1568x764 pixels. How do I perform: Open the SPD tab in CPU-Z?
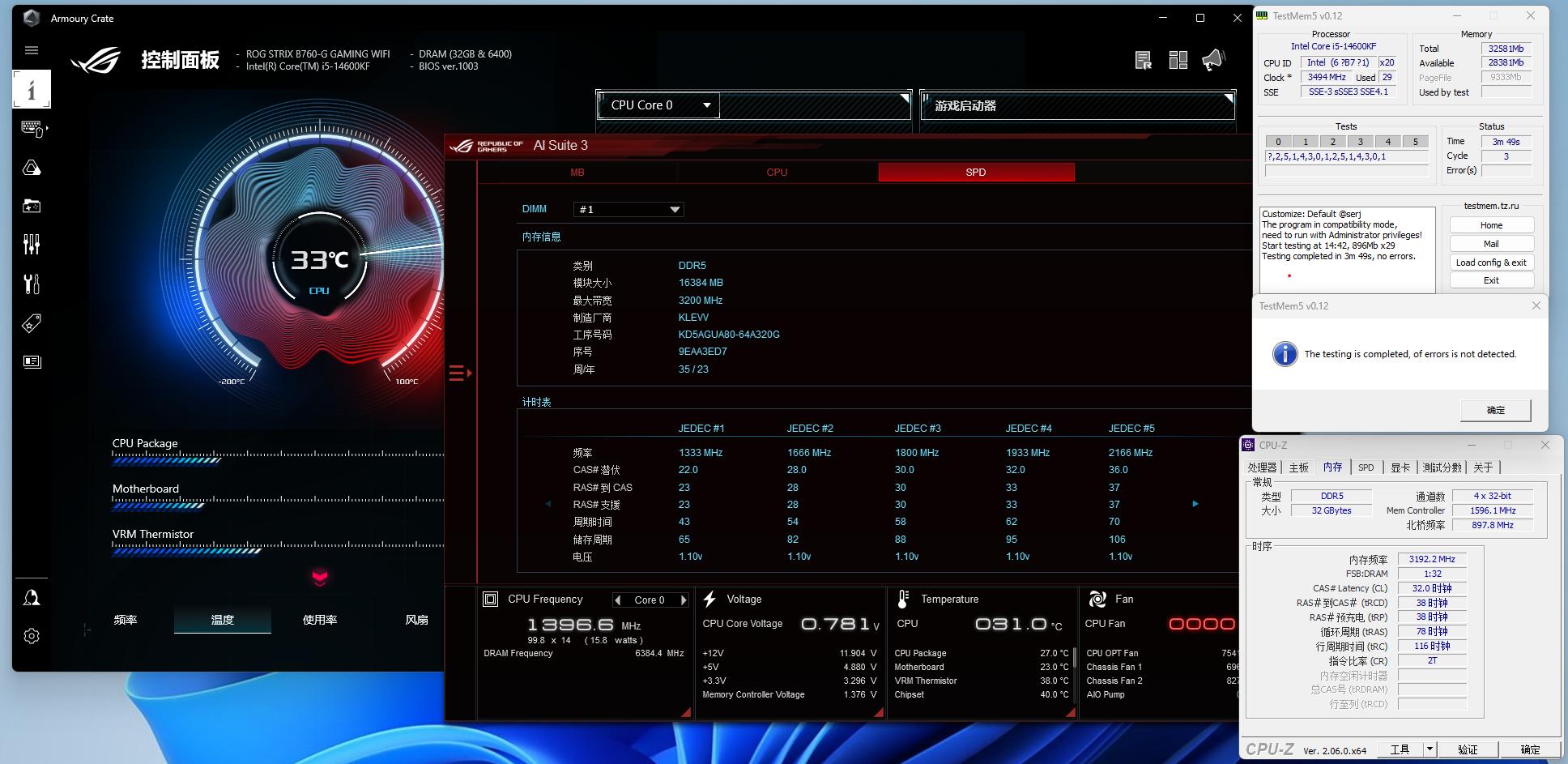1366,467
